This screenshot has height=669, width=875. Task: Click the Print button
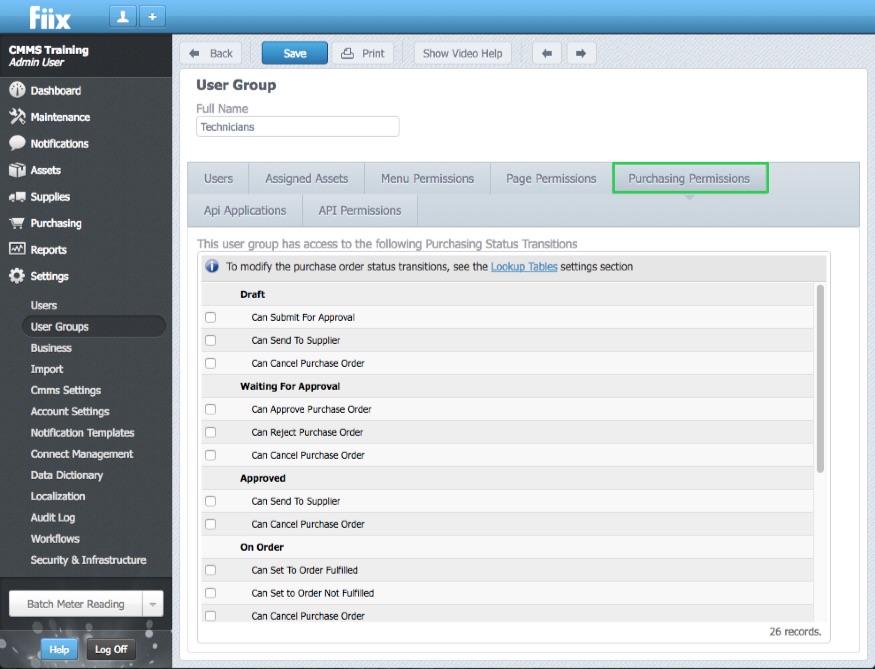point(363,54)
